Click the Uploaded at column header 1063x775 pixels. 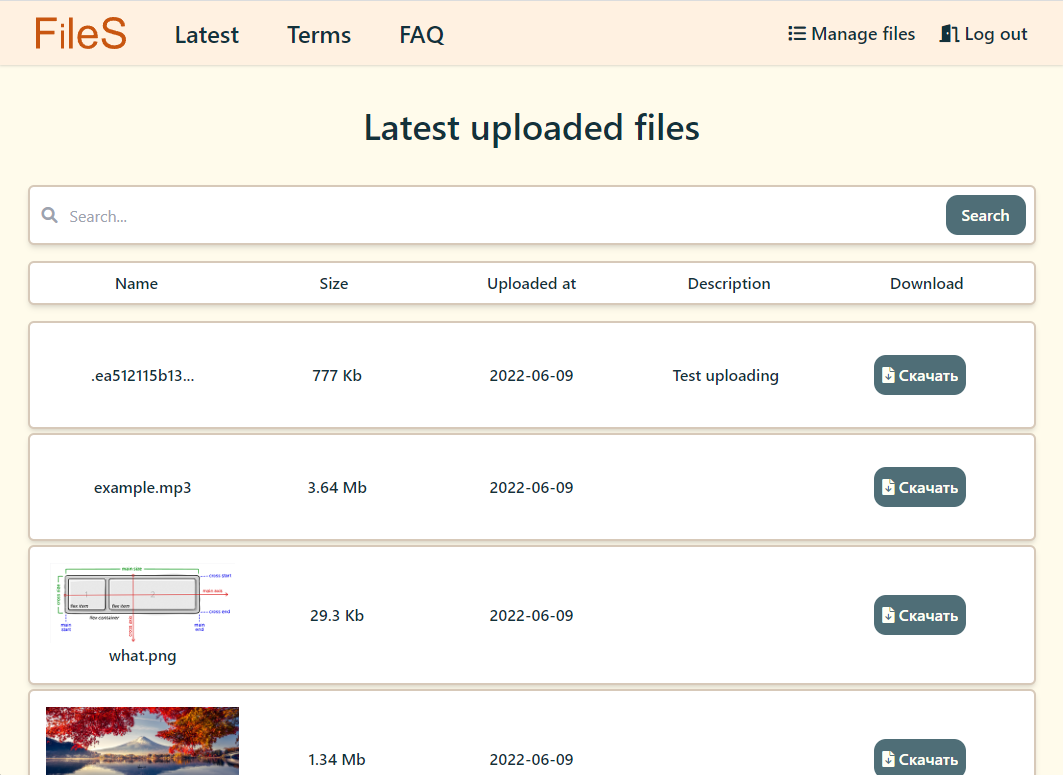pos(531,283)
